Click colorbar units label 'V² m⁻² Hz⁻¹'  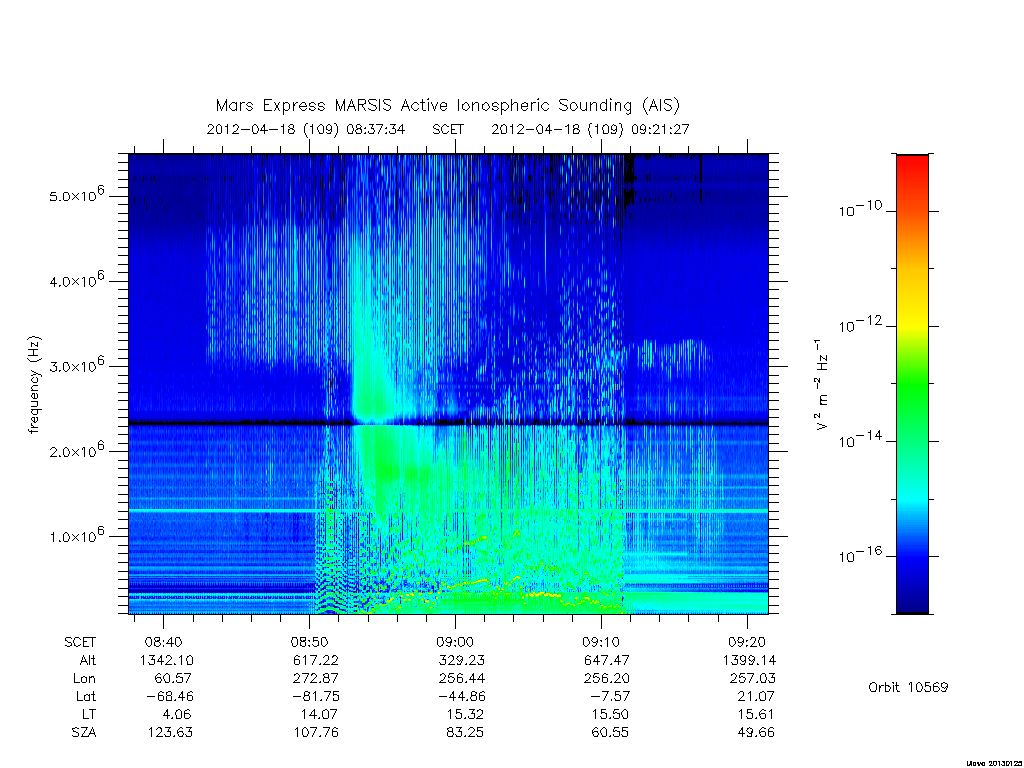[x=821, y=384]
